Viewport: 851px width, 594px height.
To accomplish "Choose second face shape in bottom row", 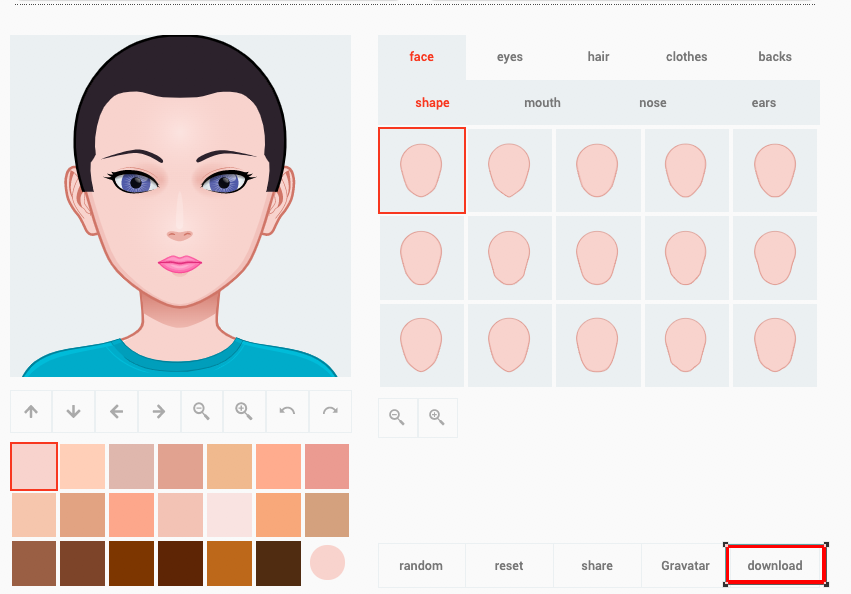I will click(510, 345).
